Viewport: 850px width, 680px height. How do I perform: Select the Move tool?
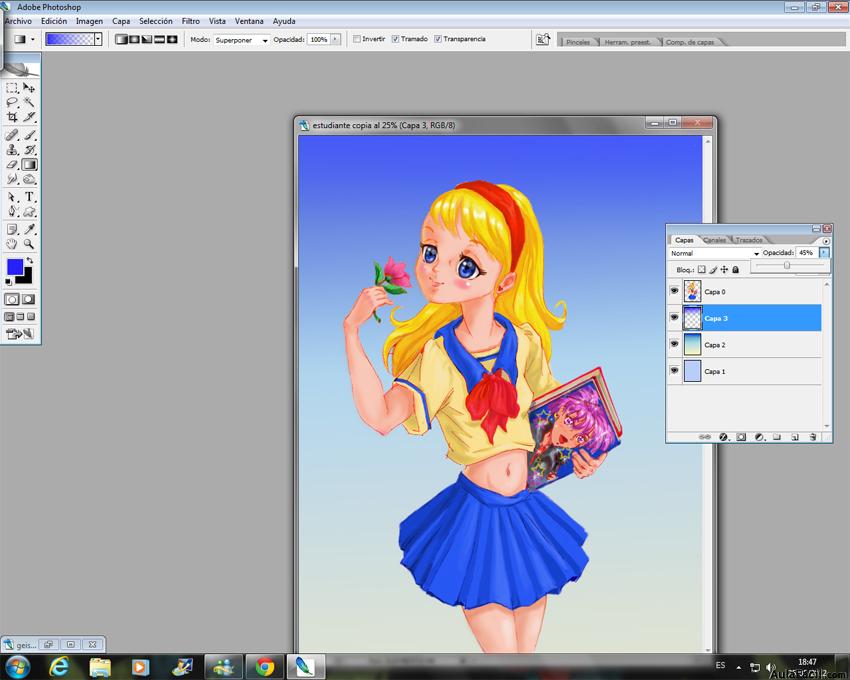tap(29, 88)
